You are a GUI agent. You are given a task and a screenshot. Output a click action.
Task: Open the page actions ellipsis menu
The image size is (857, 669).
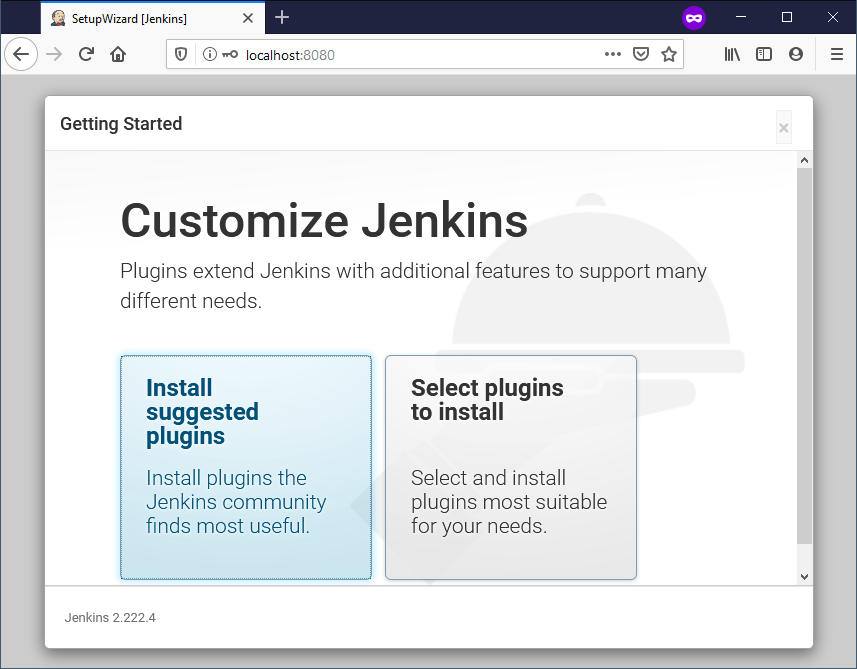pyautogui.click(x=613, y=55)
